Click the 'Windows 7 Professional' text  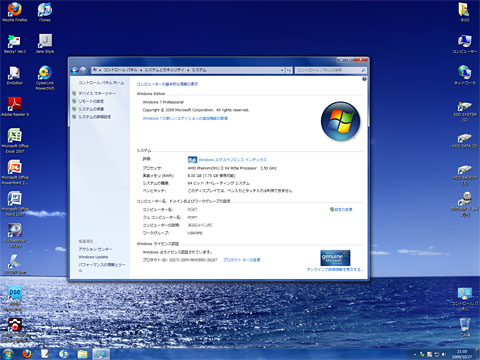(x=163, y=102)
